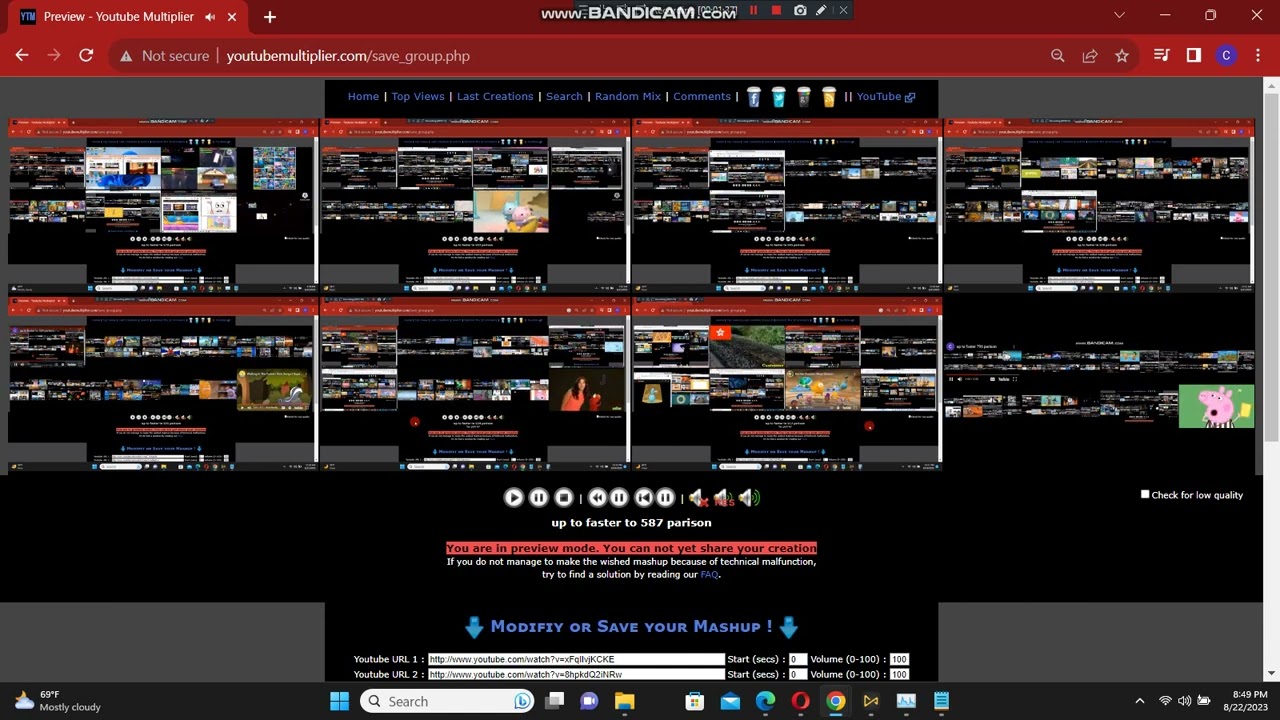Viewport: 1280px width, 720px height.
Task: Open a new tab
Action: pos(269,17)
